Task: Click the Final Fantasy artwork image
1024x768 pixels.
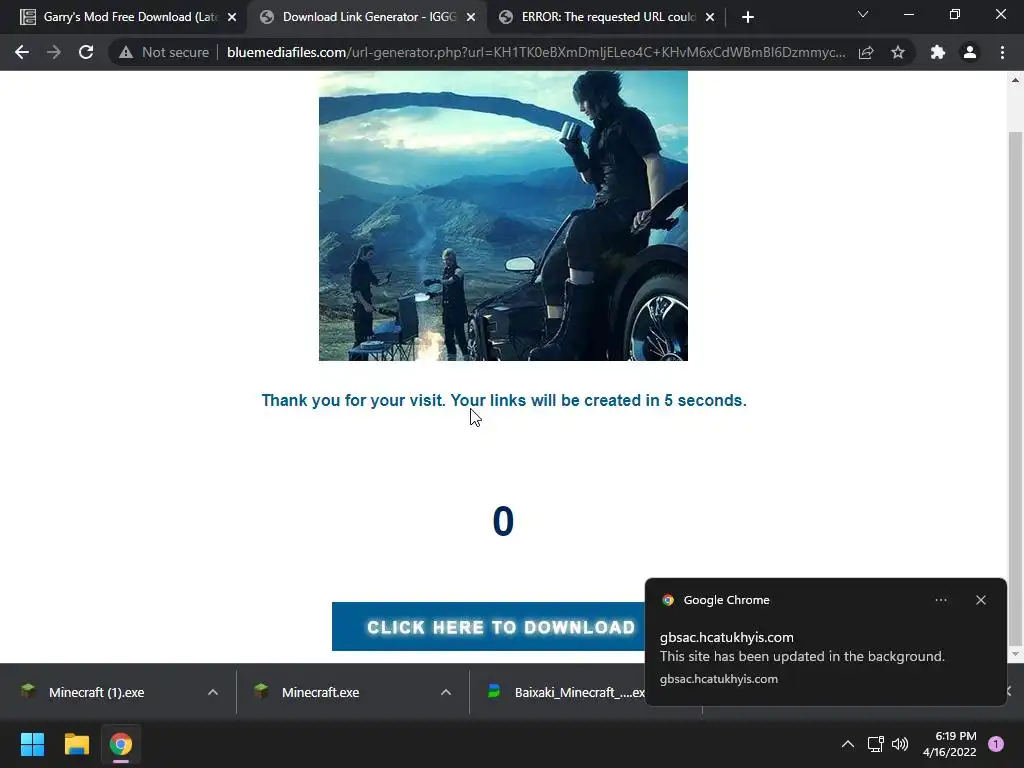Action: click(503, 216)
